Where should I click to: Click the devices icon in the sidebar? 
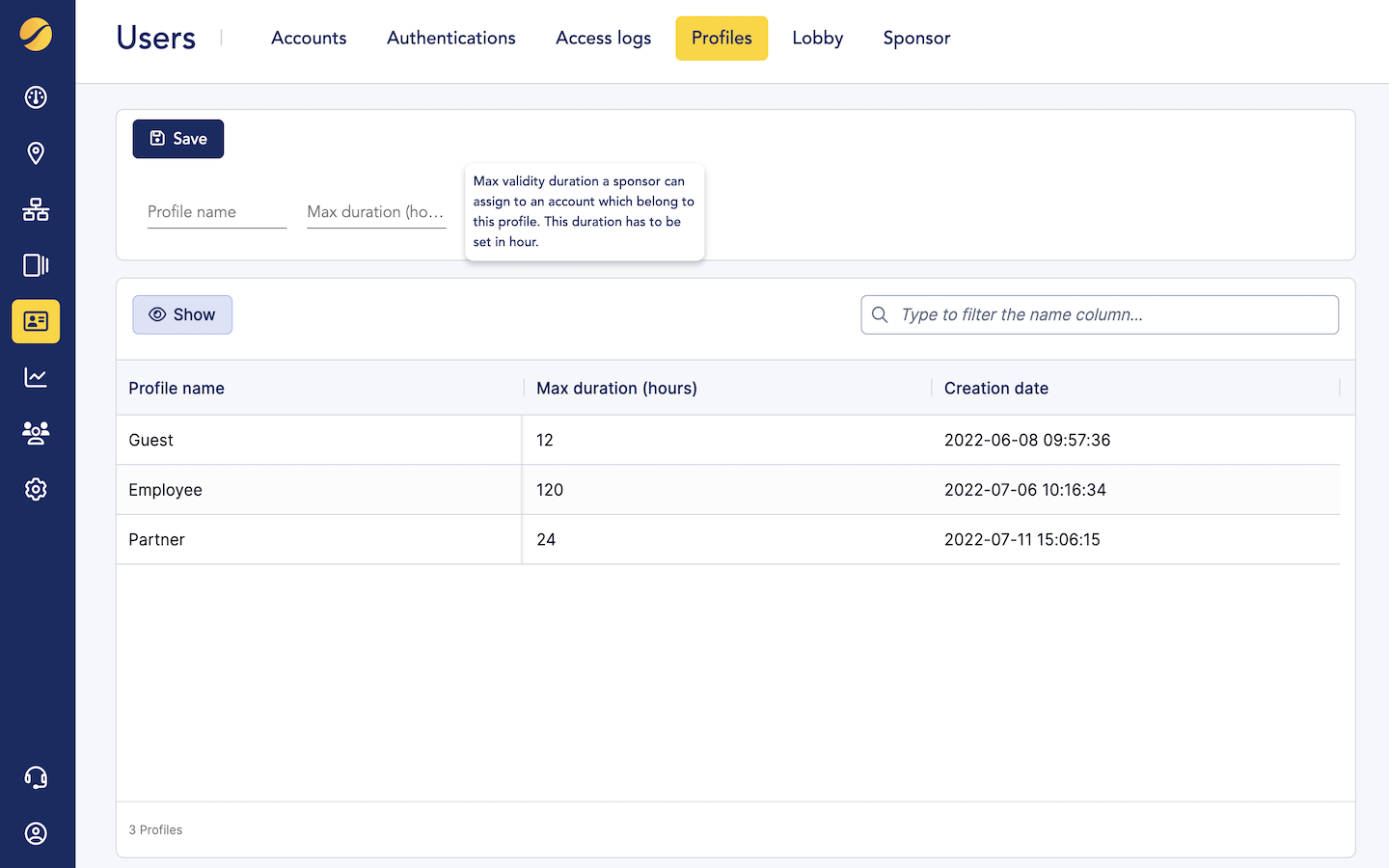click(36, 264)
